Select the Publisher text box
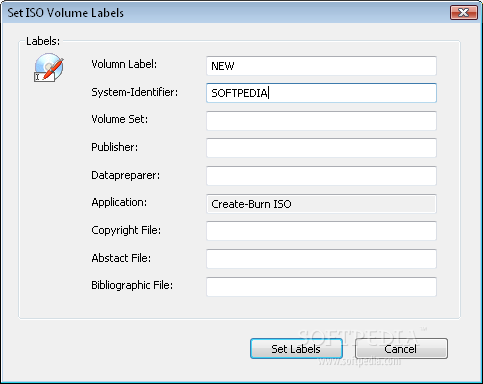The height and width of the screenshot is (384, 483). 321,148
